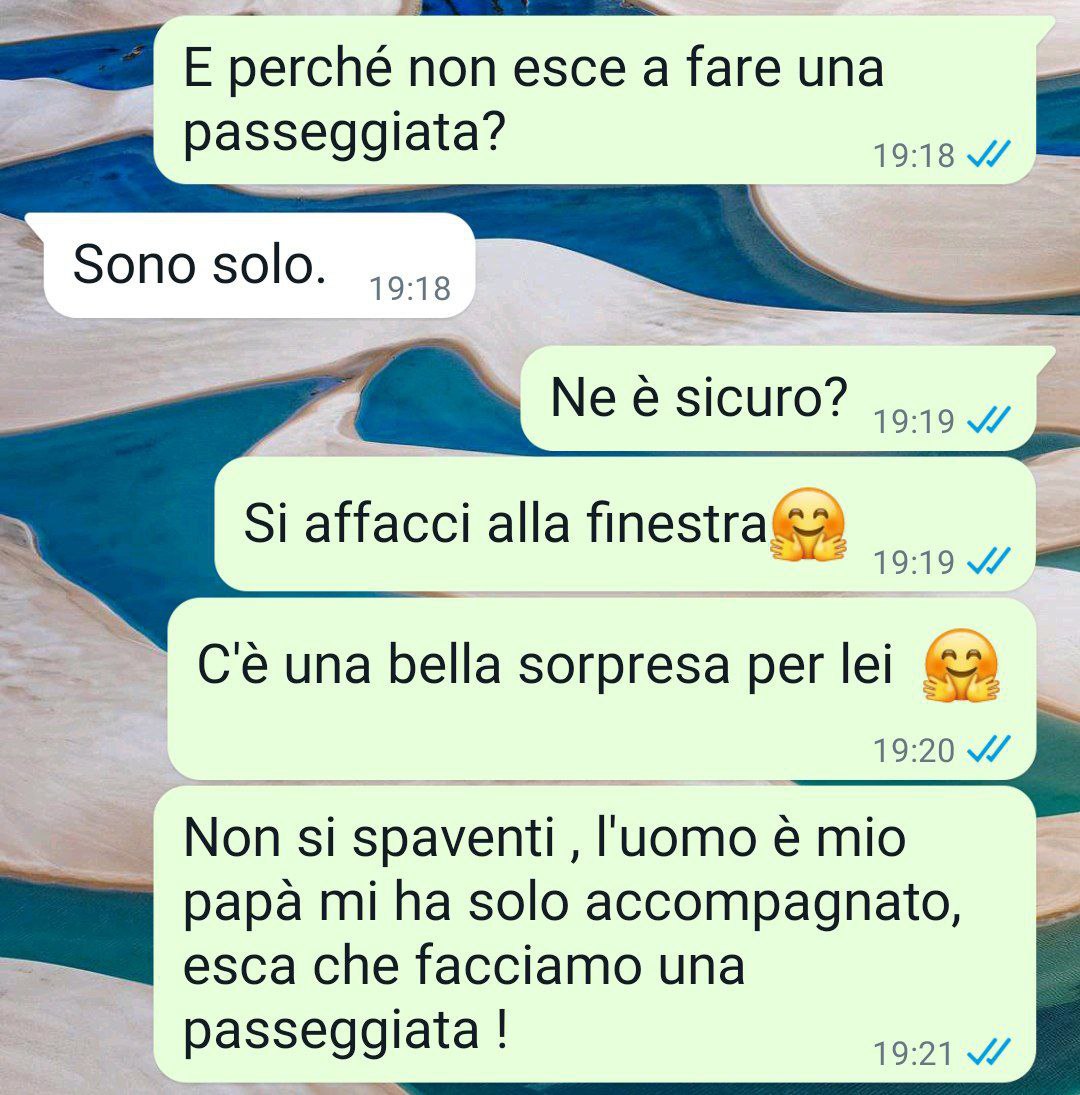Viewport: 1080px width, 1095px height.
Task: Click the chat wallpaper beside 'Sono solo.'
Action: (768, 265)
